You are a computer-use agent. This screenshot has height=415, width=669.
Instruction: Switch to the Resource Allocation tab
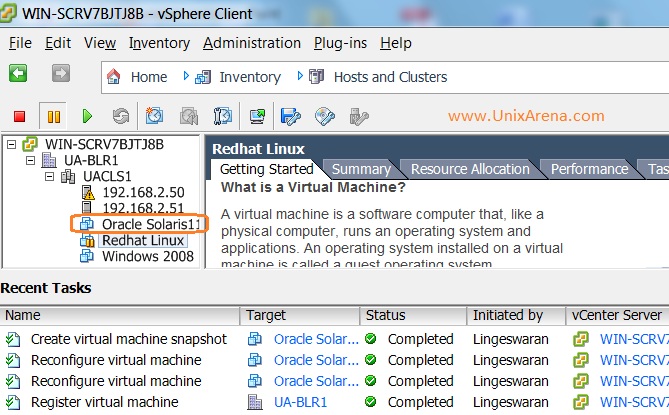(x=470, y=169)
